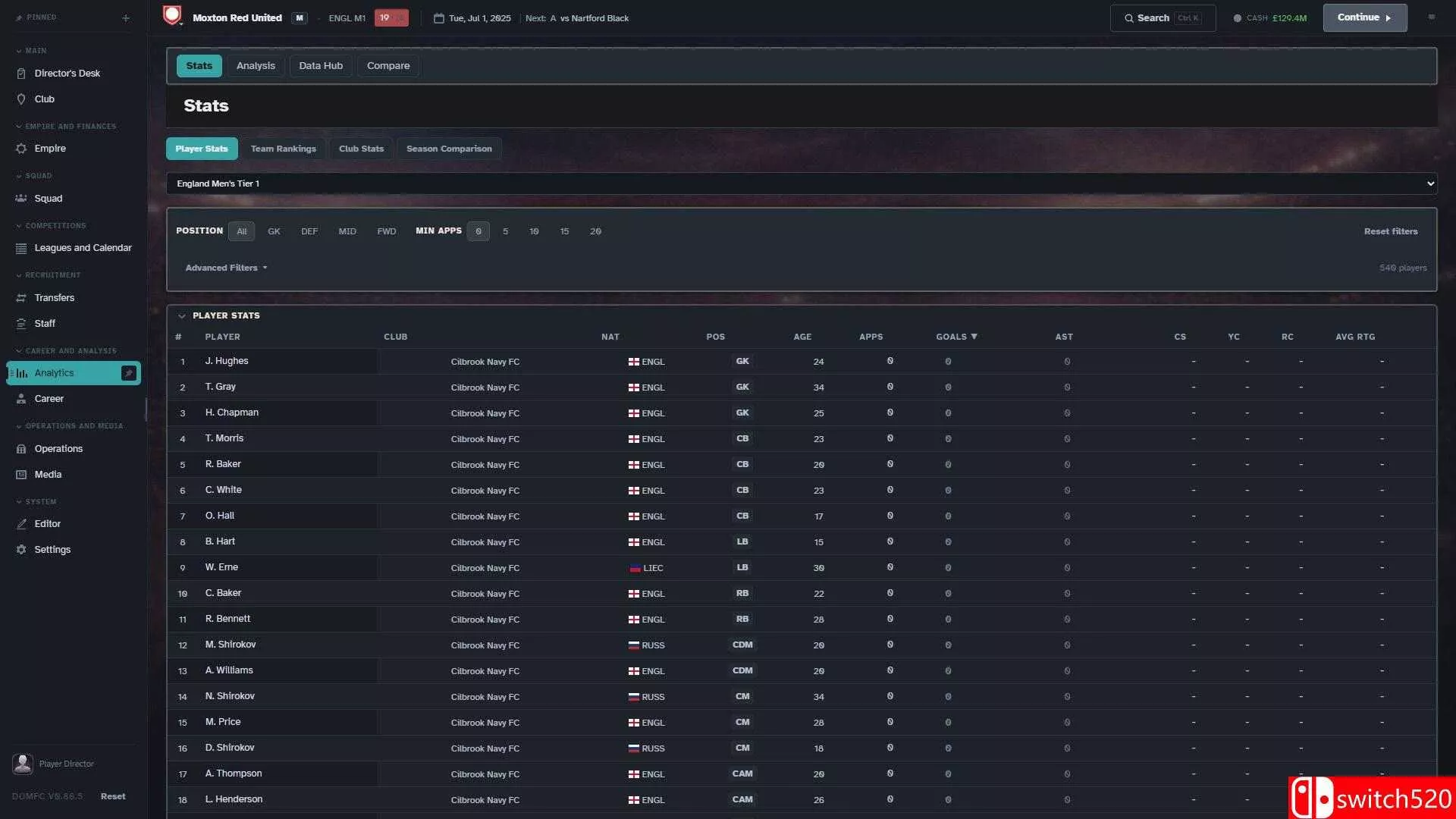Open the Data Hub tab
Viewport: 1456px width, 819px height.
(x=321, y=66)
